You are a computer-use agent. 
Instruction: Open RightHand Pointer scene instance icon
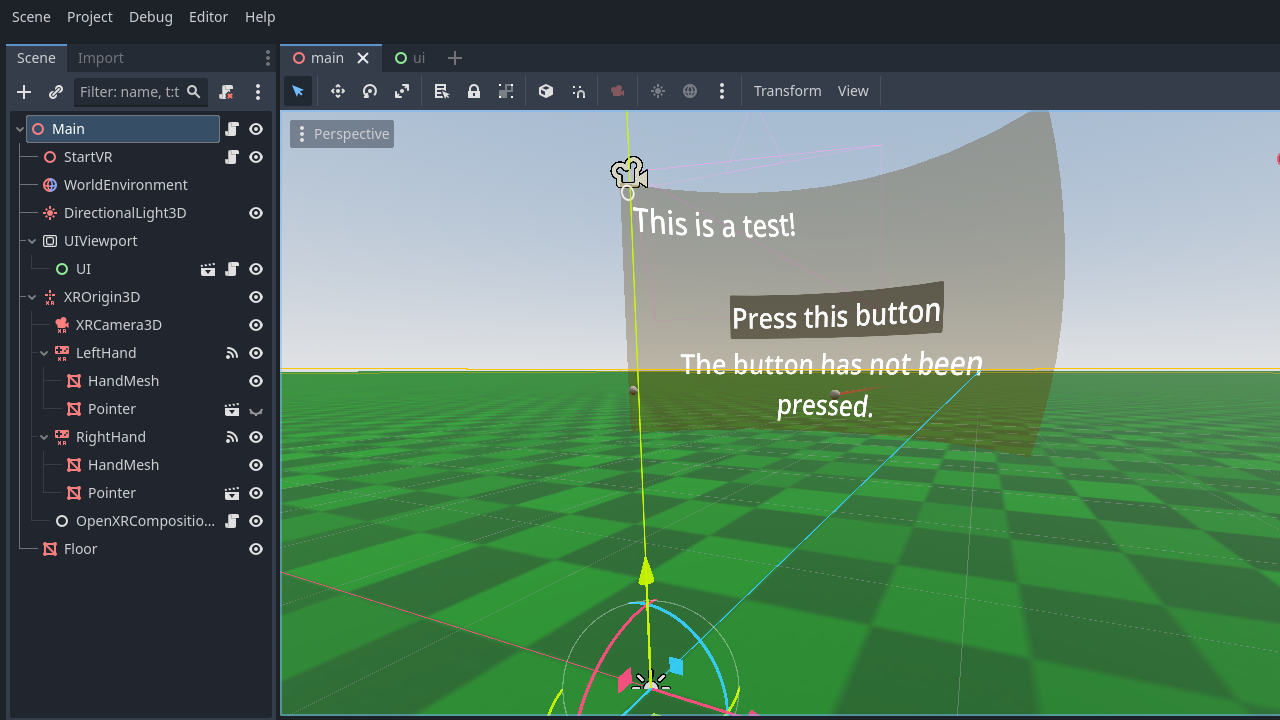pyautogui.click(x=232, y=493)
